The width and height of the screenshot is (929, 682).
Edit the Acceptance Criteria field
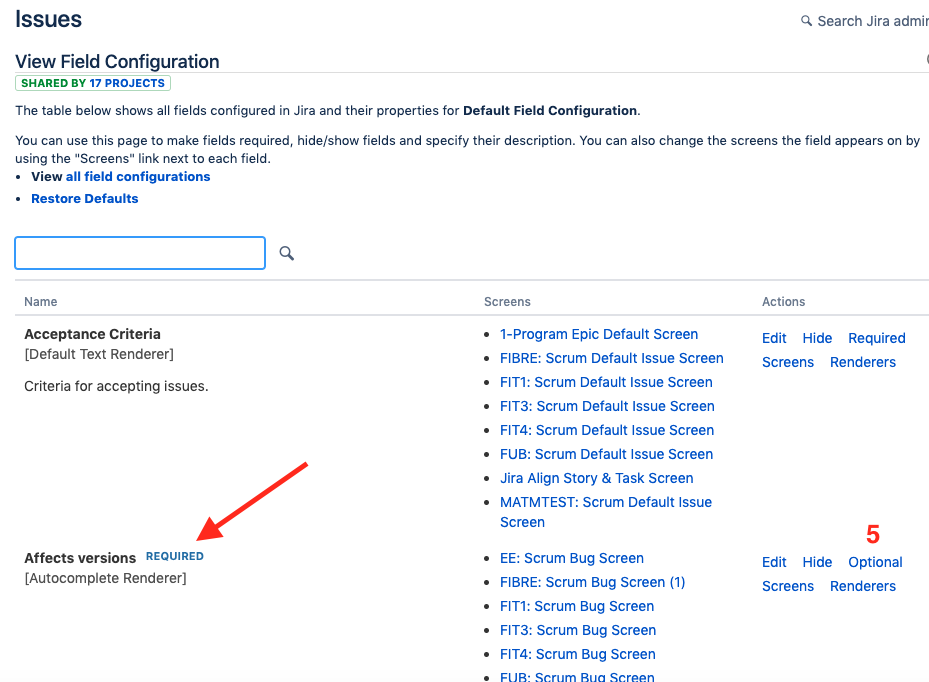(774, 338)
